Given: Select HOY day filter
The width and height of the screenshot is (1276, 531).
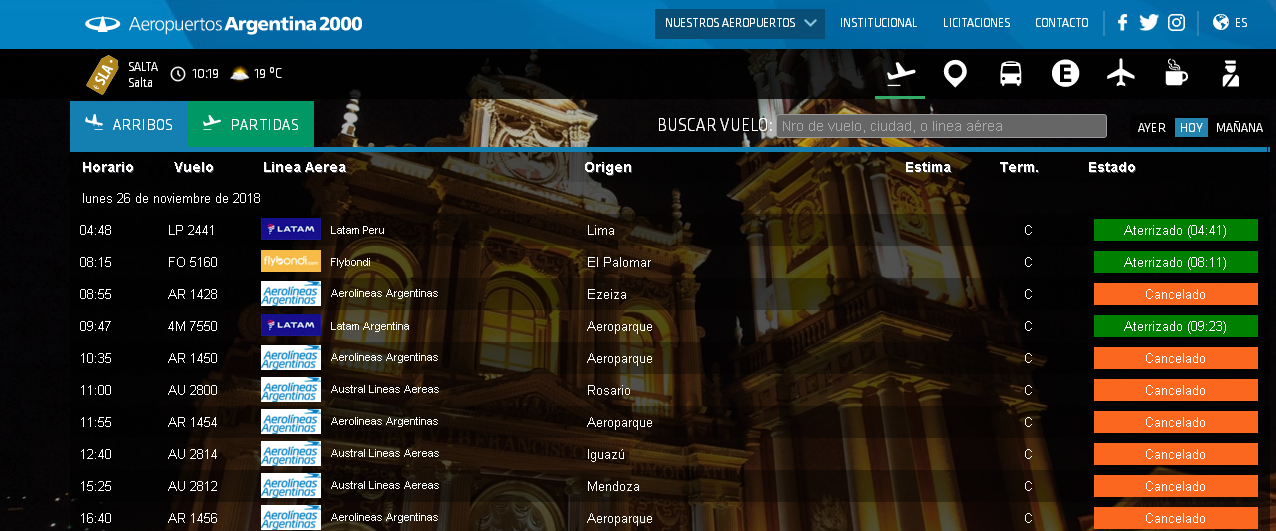Looking at the screenshot, I should pos(1190,128).
